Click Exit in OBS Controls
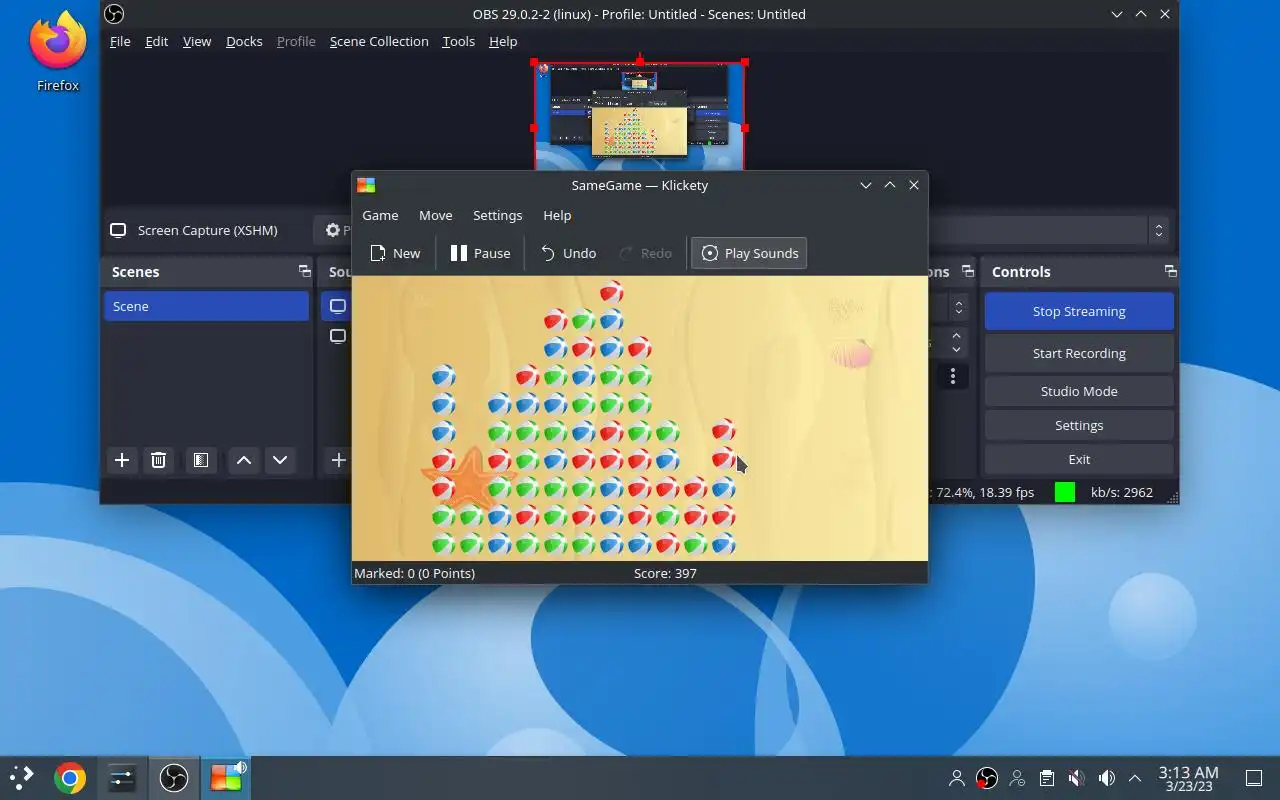 point(1079,459)
